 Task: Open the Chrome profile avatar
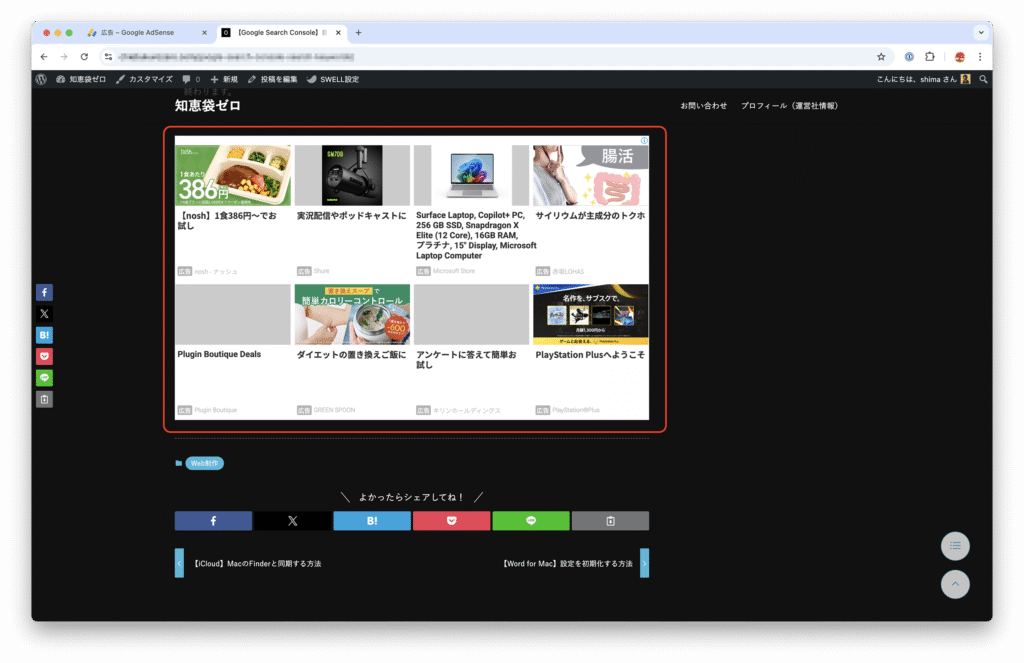click(x=959, y=57)
